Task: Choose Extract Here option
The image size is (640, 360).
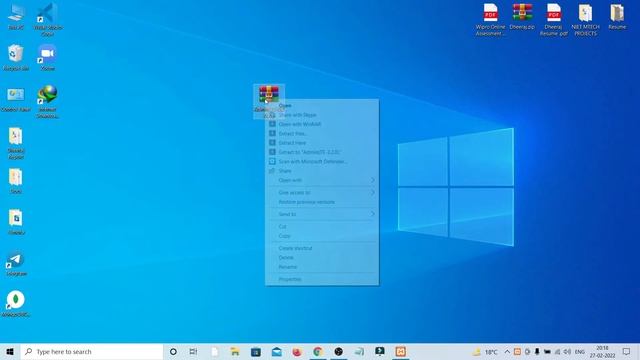Action: point(322,143)
